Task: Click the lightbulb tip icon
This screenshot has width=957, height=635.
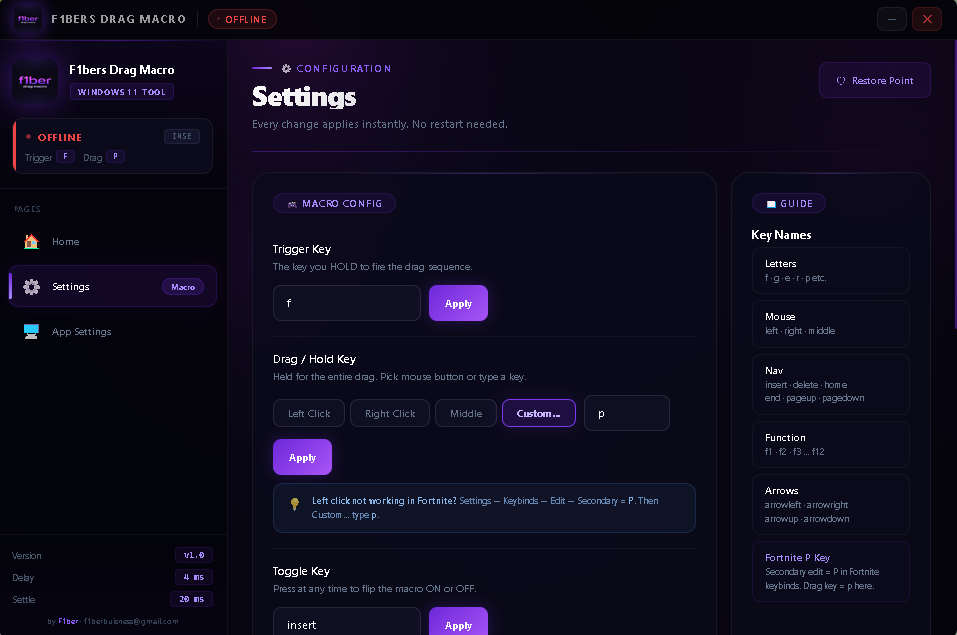Action: point(295,504)
